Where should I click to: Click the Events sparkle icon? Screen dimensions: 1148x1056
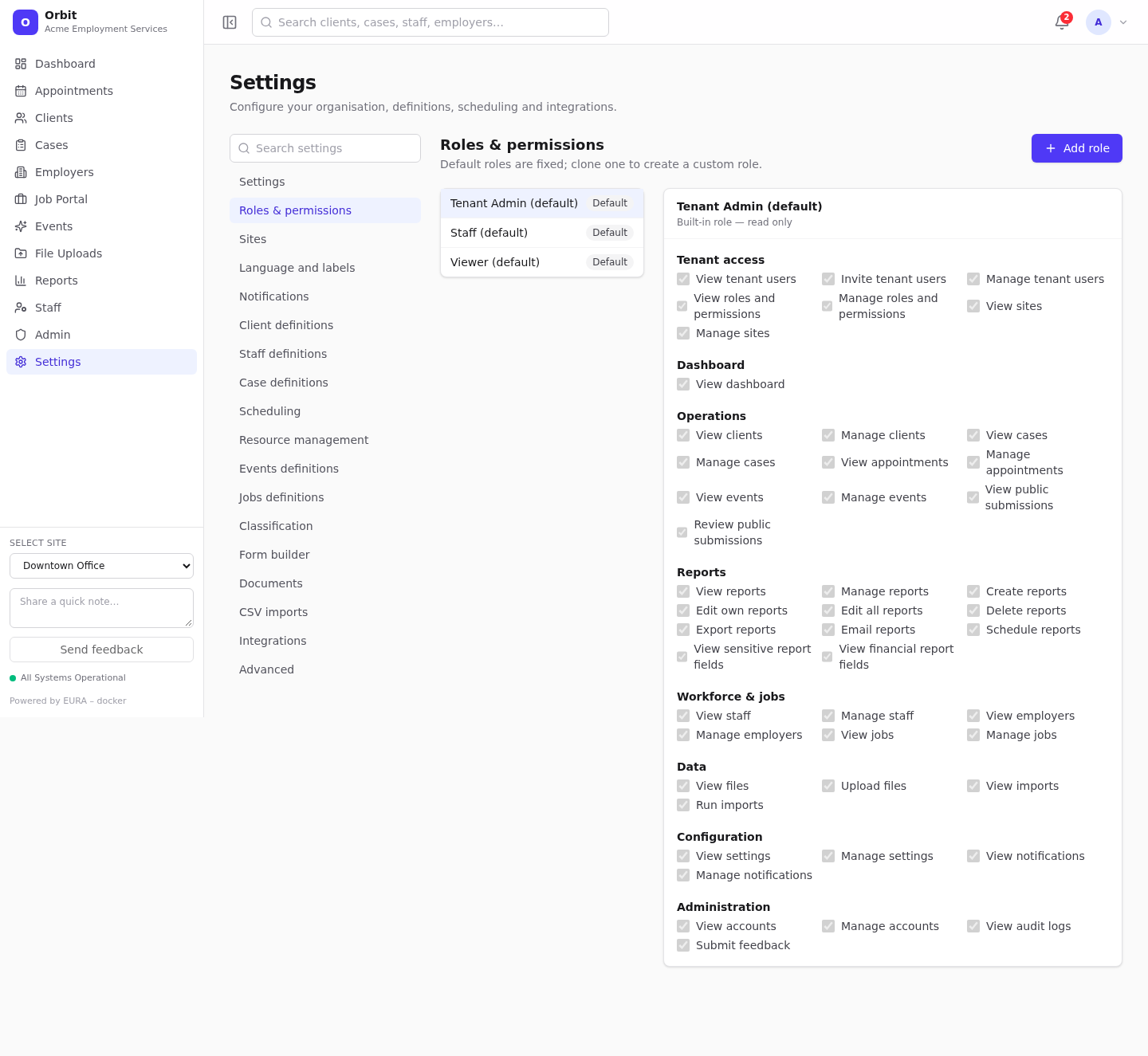[21, 226]
